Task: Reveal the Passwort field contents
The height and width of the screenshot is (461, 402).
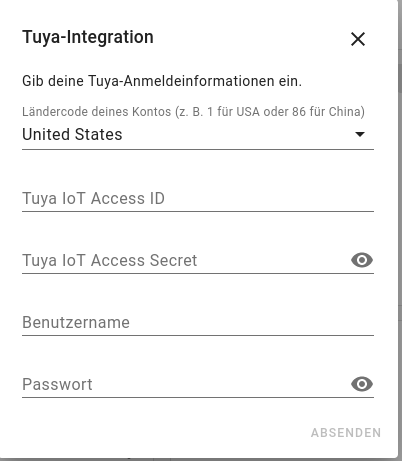Action: [362, 384]
